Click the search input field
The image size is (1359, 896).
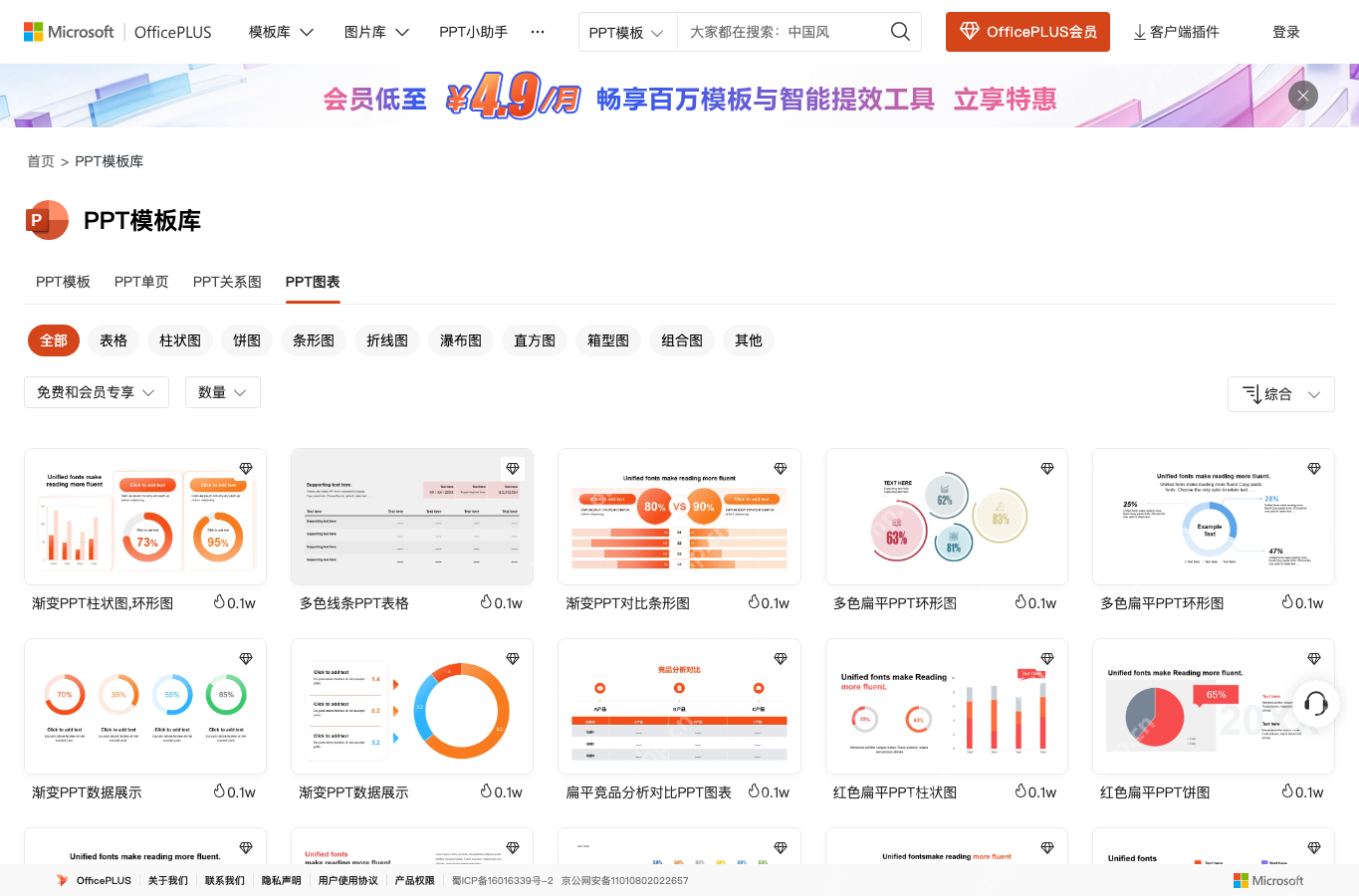click(x=782, y=32)
